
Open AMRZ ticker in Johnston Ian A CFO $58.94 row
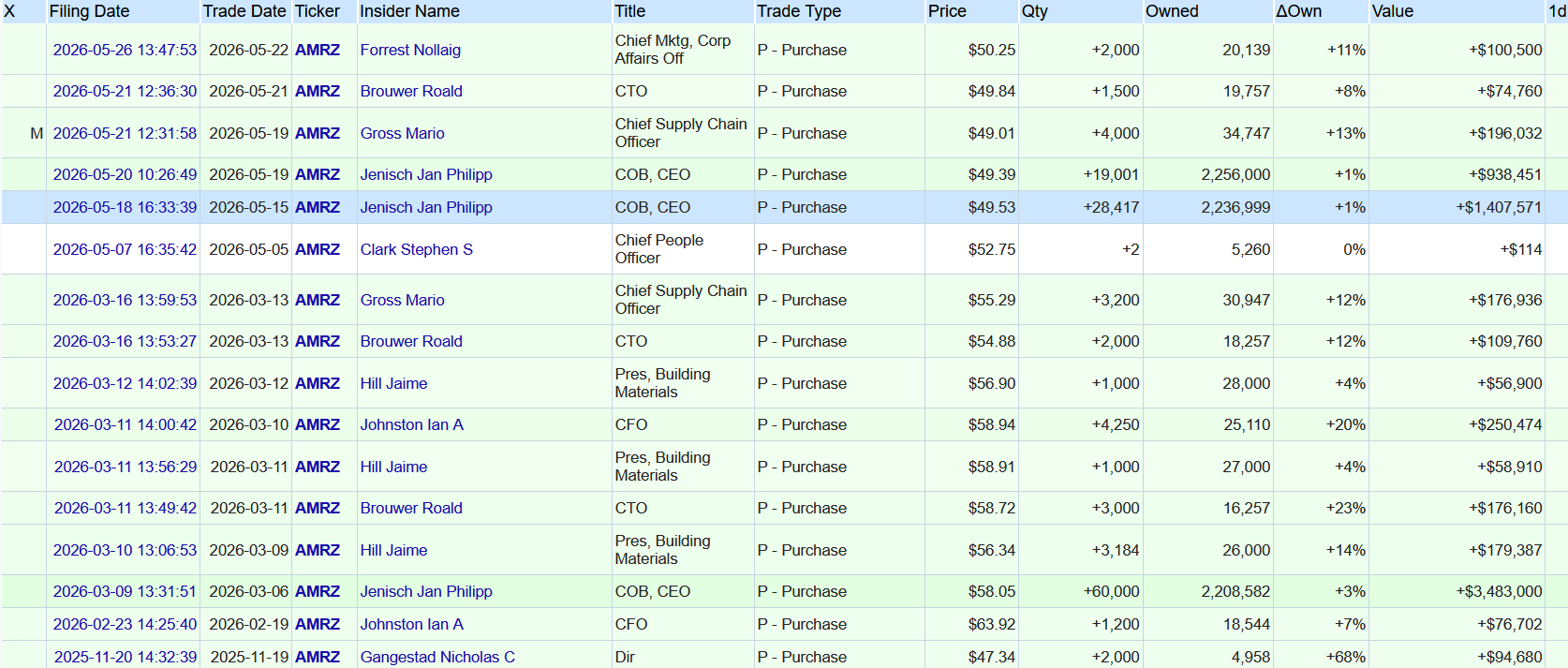pos(318,424)
